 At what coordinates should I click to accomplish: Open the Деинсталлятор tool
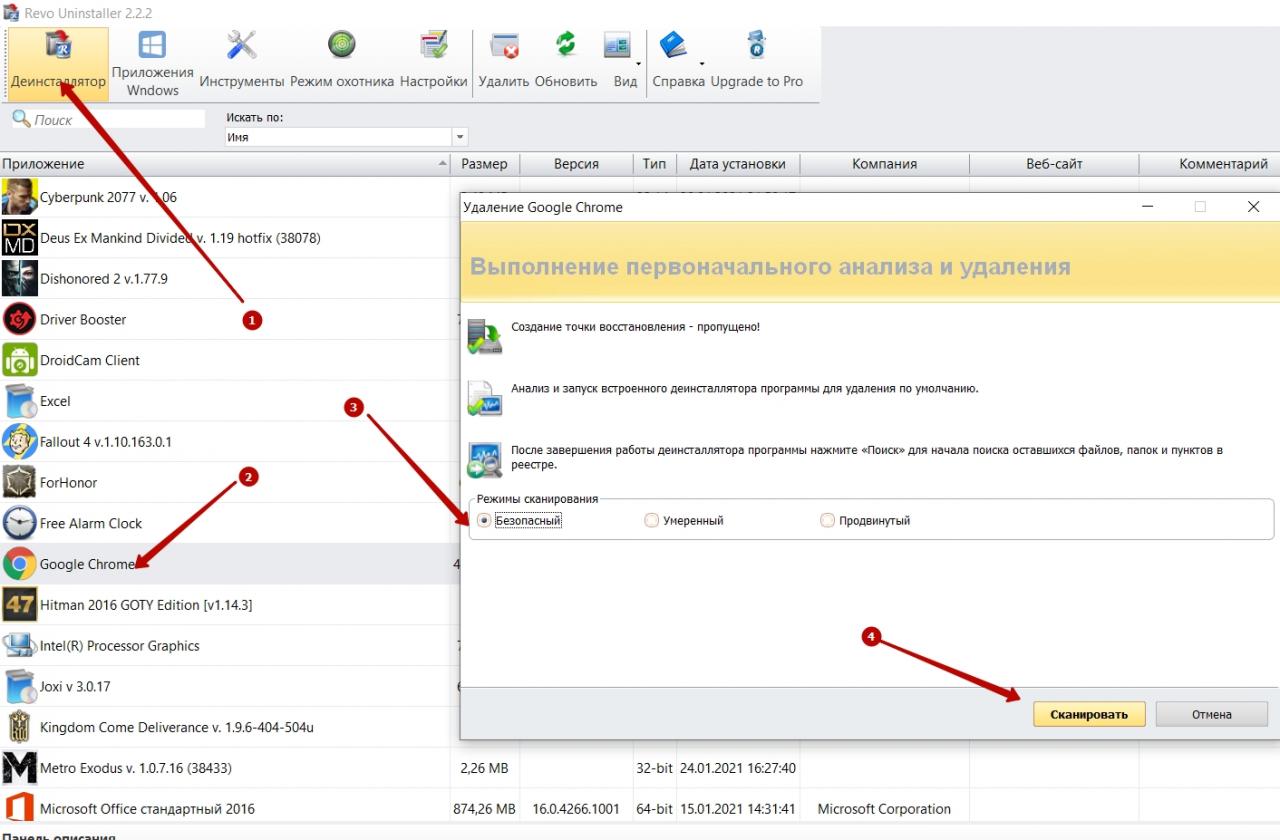tap(58, 64)
